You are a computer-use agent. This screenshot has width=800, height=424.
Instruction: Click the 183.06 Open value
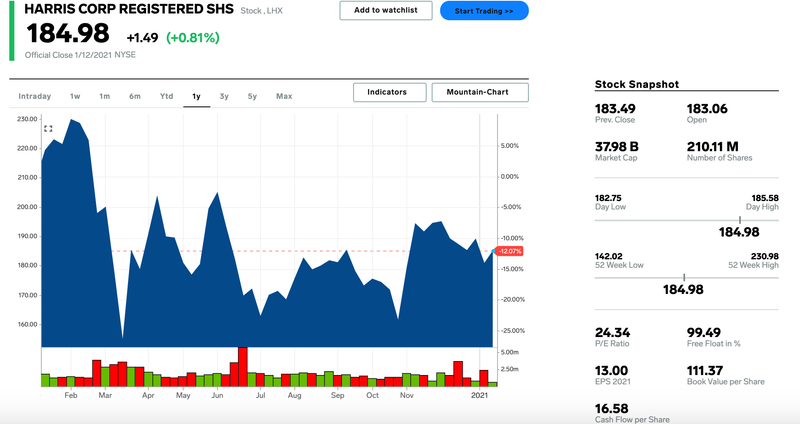coord(707,109)
